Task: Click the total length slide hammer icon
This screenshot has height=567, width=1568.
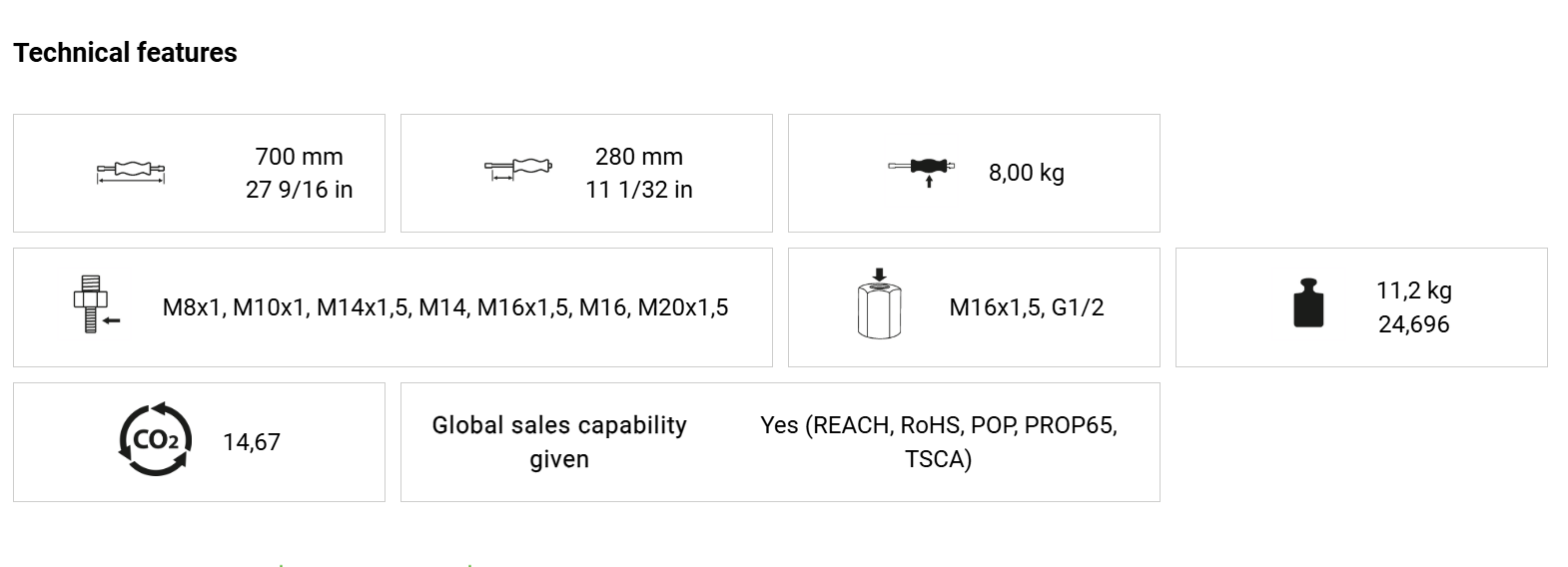Action: point(131,173)
